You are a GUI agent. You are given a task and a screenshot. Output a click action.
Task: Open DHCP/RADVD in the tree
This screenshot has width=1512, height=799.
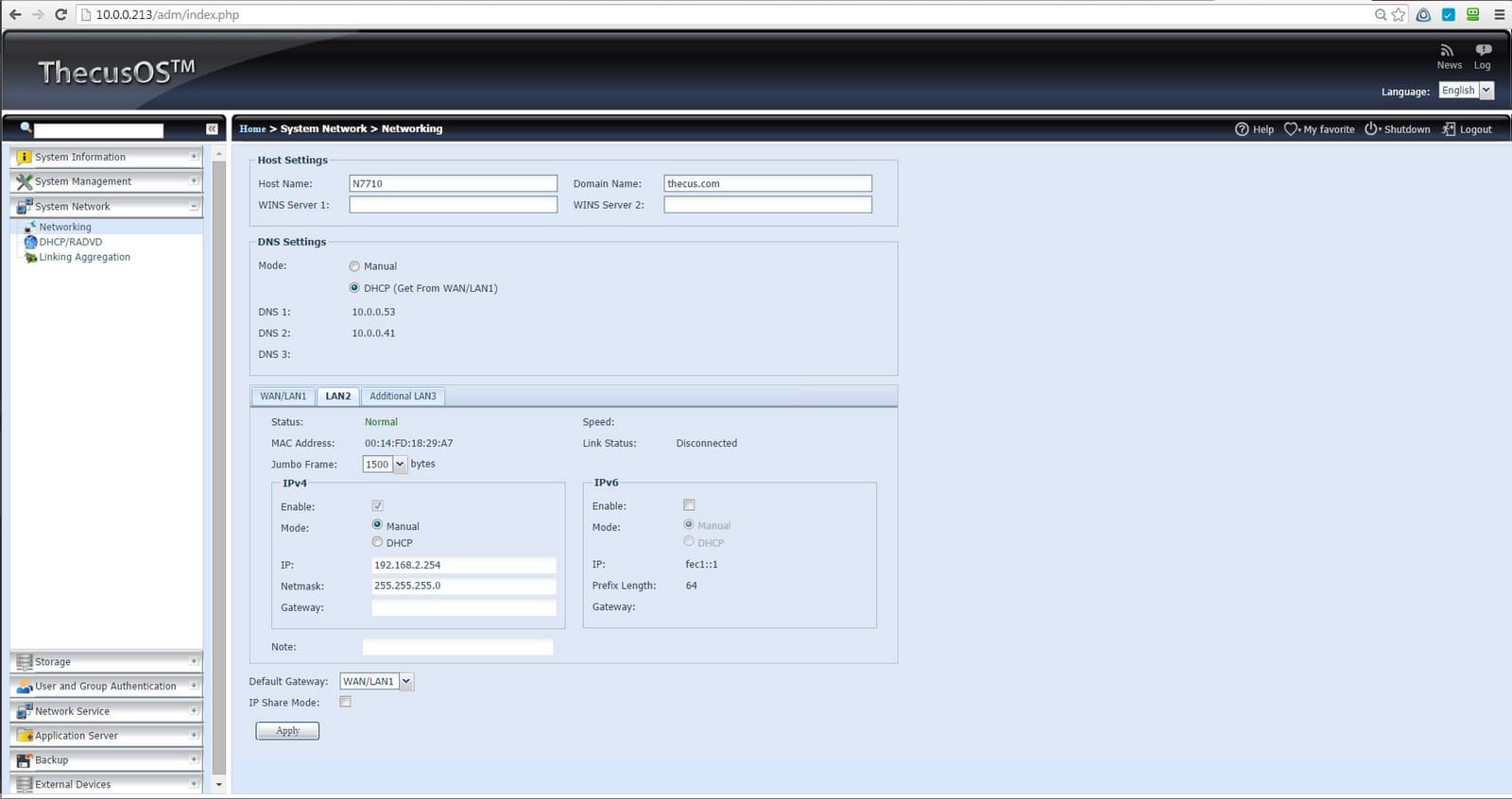pos(71,242)
